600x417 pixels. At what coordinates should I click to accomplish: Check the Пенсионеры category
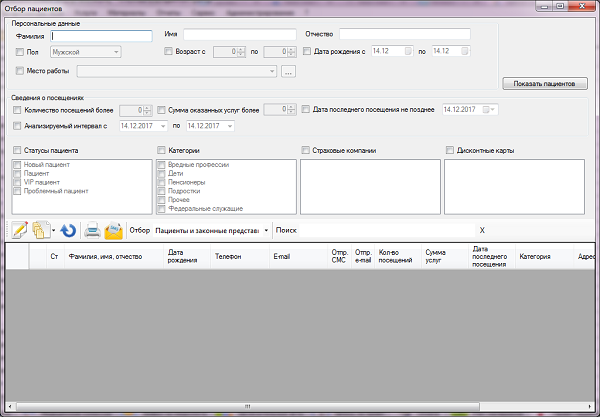[x=161, y=182]
